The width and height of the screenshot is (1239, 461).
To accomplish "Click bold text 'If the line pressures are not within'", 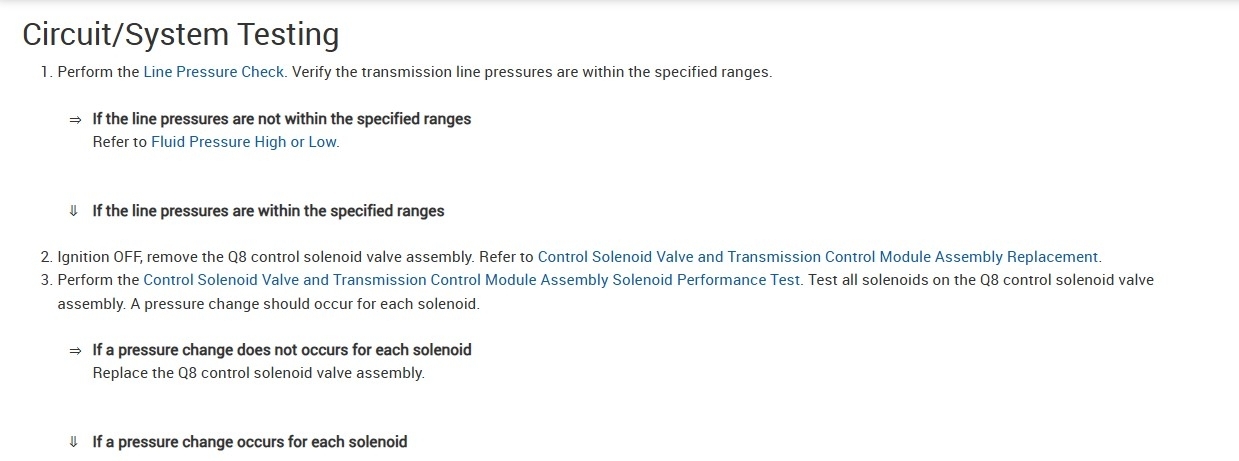I will point(281,119).
